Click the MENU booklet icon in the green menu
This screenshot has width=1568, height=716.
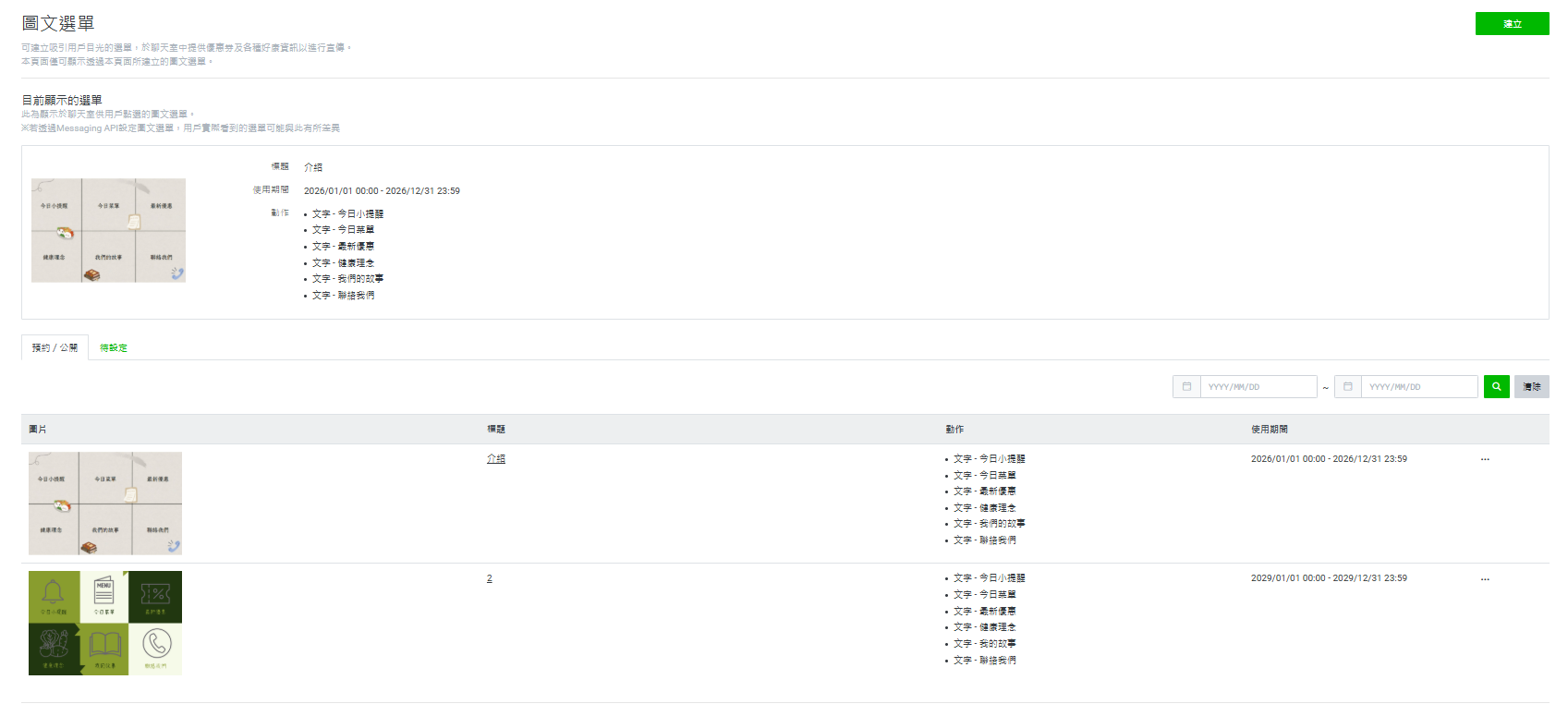103,591
